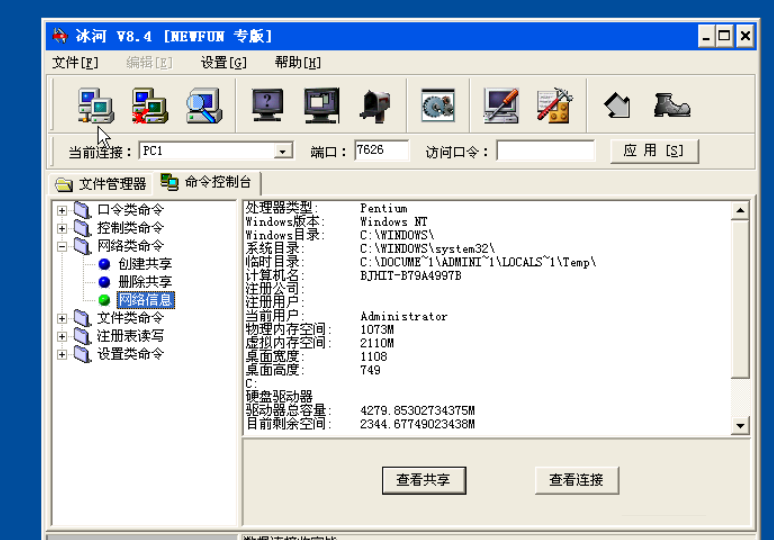Open the 帮助[H] menu

pos(298,63)
